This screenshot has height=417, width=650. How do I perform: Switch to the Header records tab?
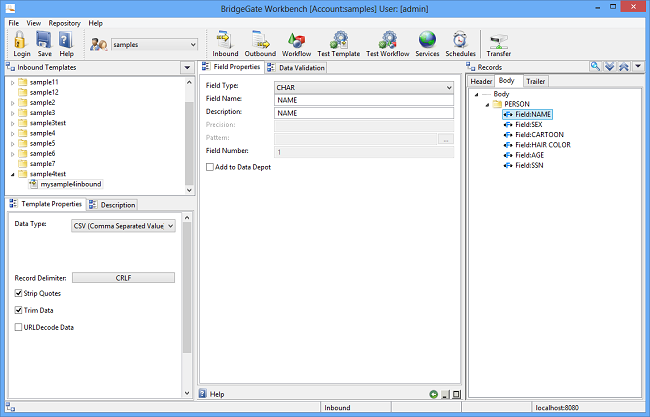(x=481, y=81)
